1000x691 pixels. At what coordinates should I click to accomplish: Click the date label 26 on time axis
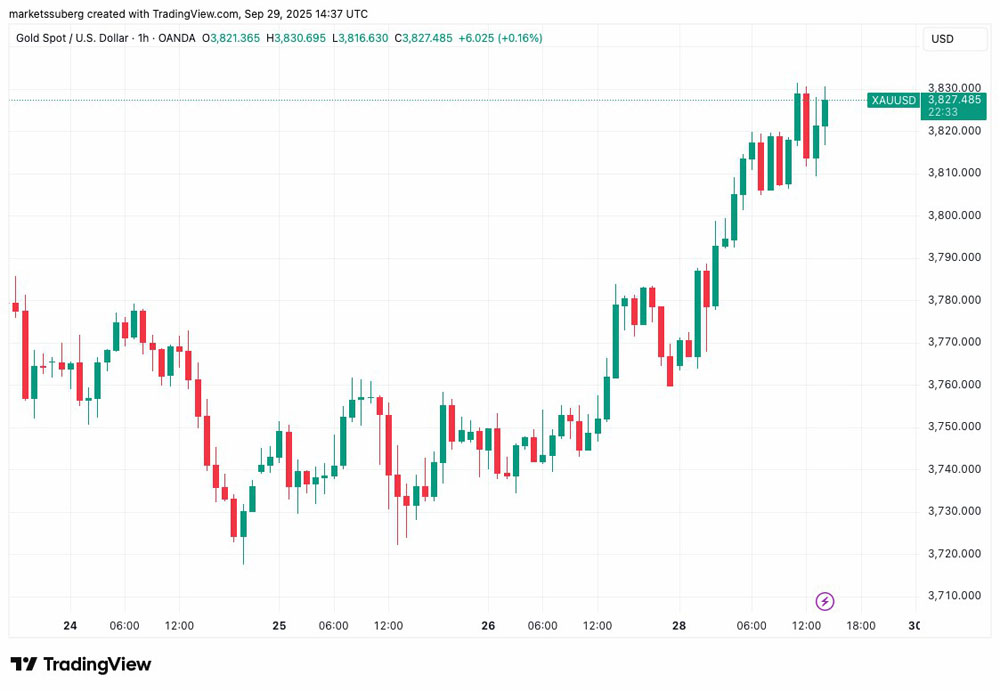pyautogui.click(x=488, y=626)
